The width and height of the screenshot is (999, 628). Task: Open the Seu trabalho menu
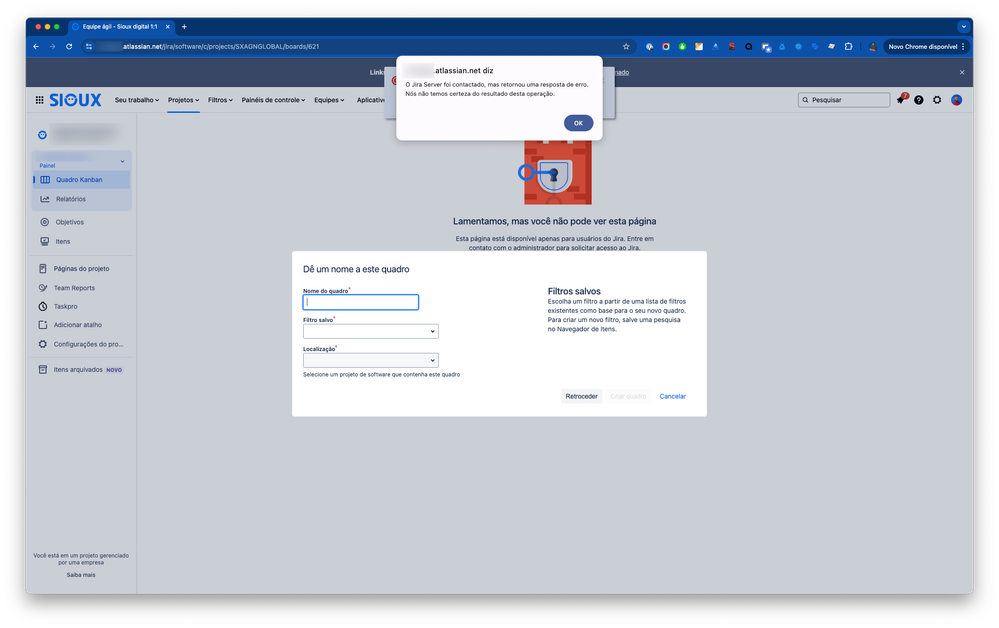(x=136, y=100)
